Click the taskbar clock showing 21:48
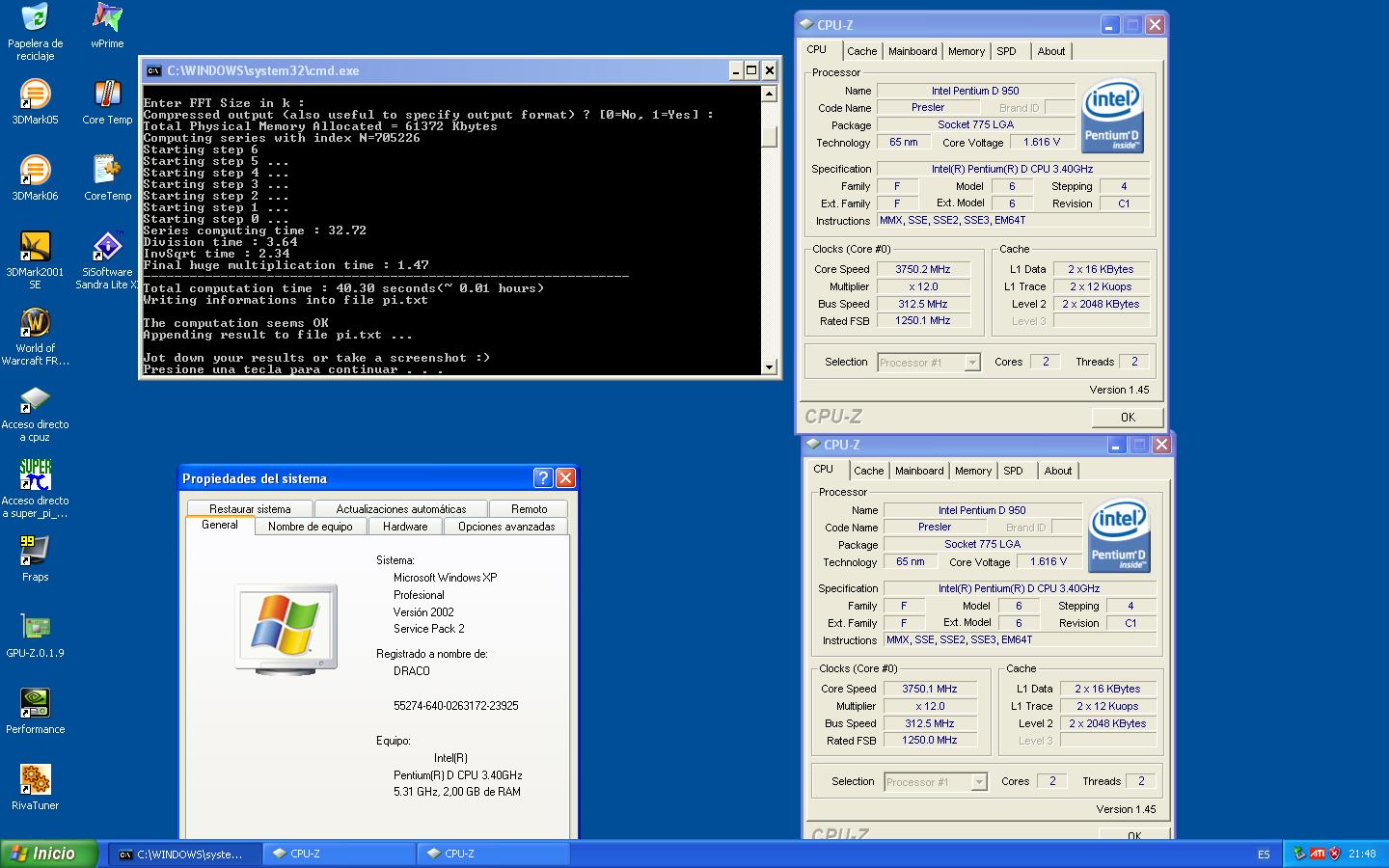The image size is (1389, 868). coord(1362,854)
